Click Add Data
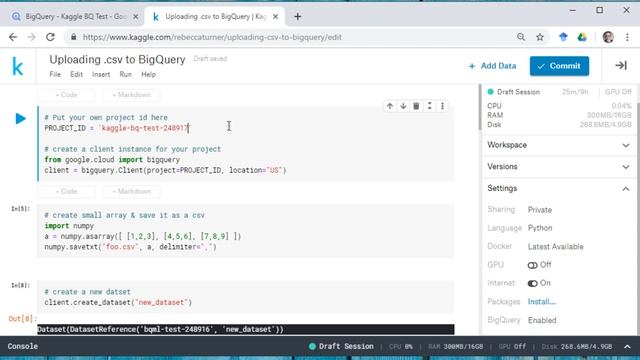Screen dimensions: 640x360 coord(493,66)
